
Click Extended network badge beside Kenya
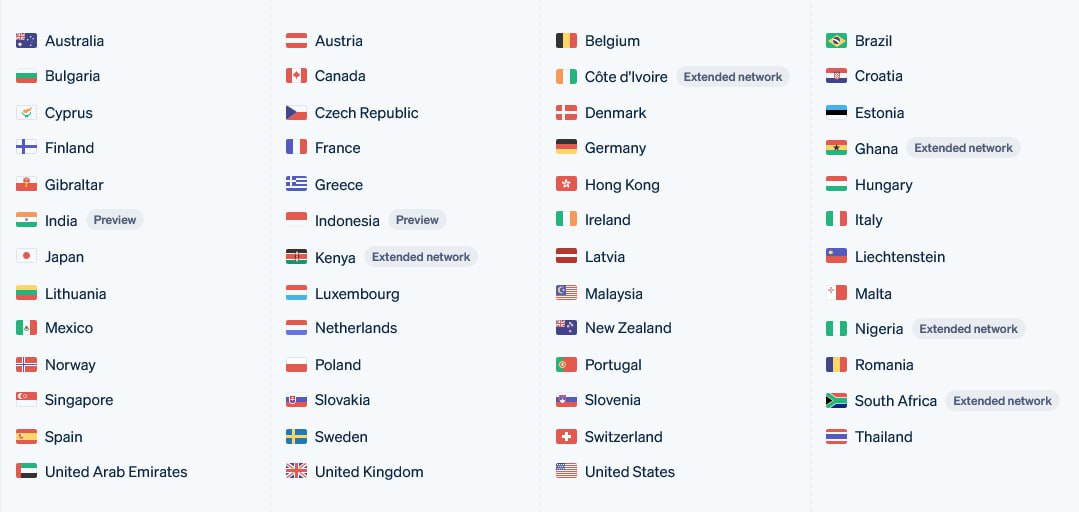421,257
